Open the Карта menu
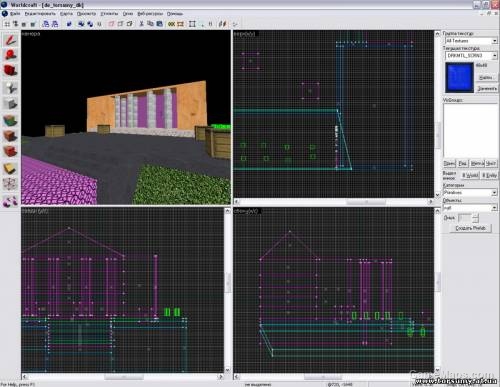The image size is (500, 387). click(66, 14)
